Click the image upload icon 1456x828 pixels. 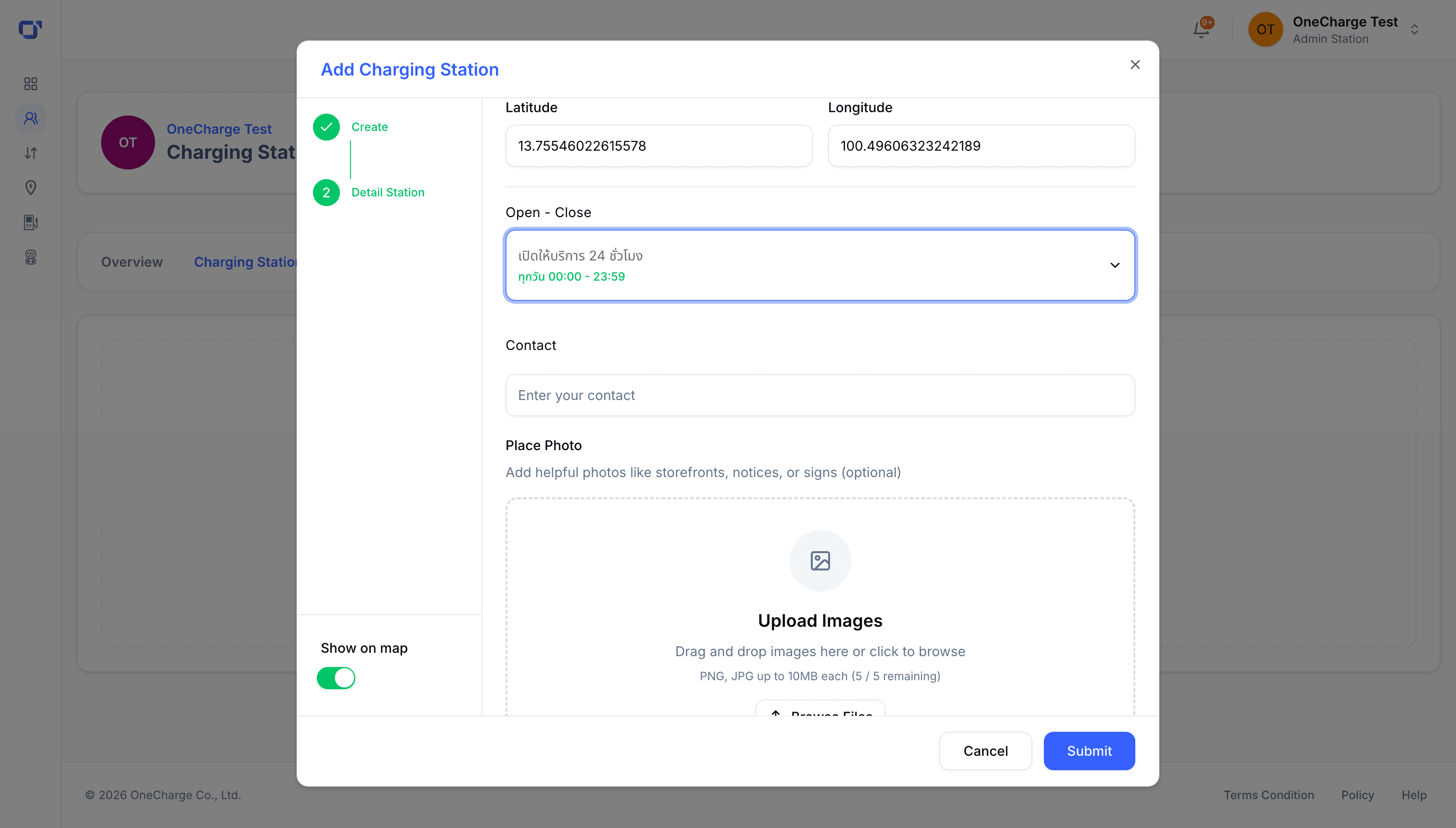point(820,561)
